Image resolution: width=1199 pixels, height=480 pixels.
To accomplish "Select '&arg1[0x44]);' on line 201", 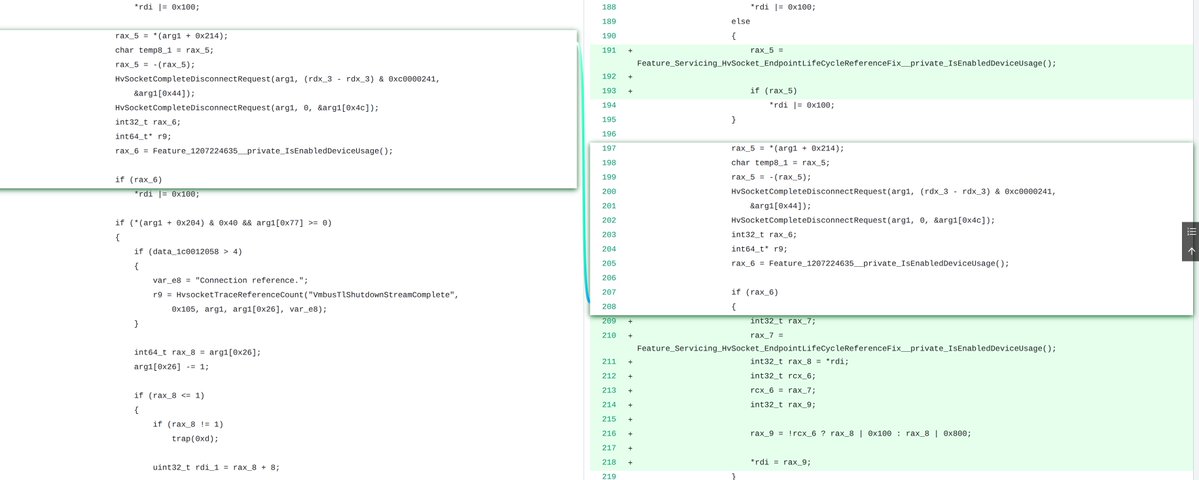I will pos(780,206).
